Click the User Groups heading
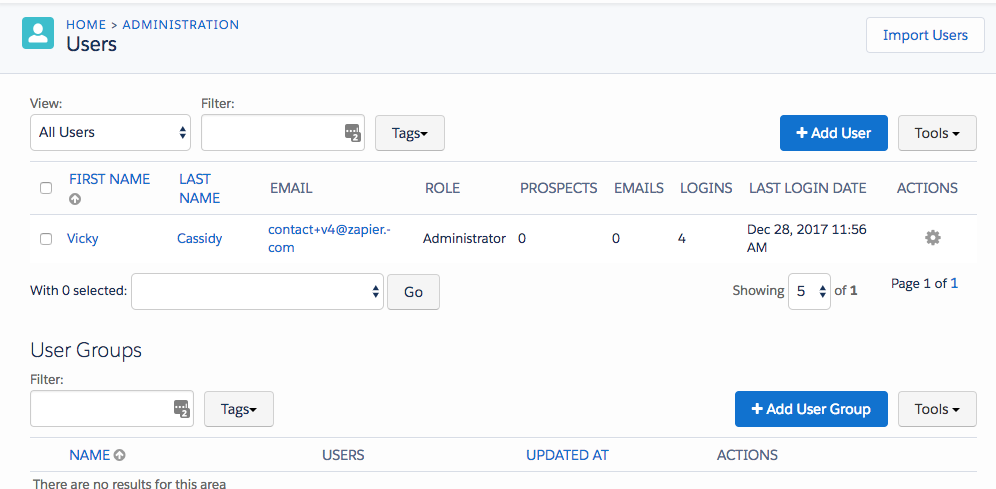The height and width of the screenshot is (489, 996). (86, 350)
